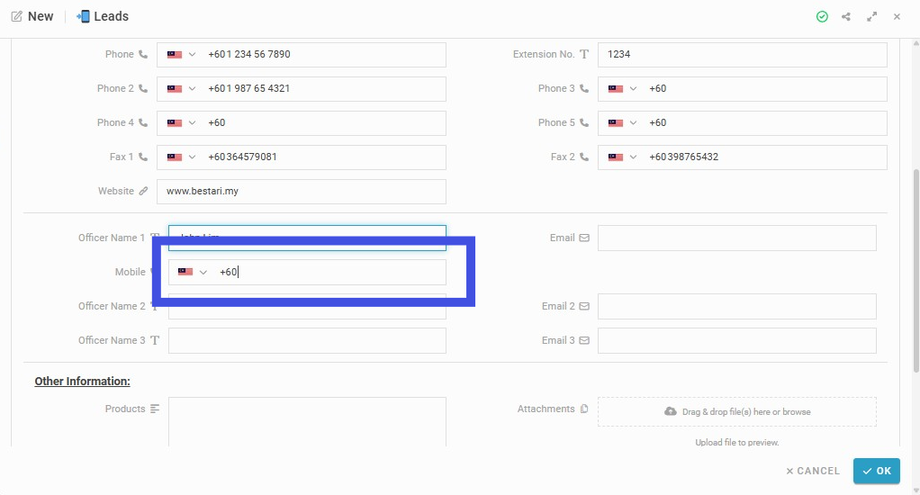Screen dimensions: 920x495
Task: Focus the Extension No. text field
Action: (x=742, y=55)
